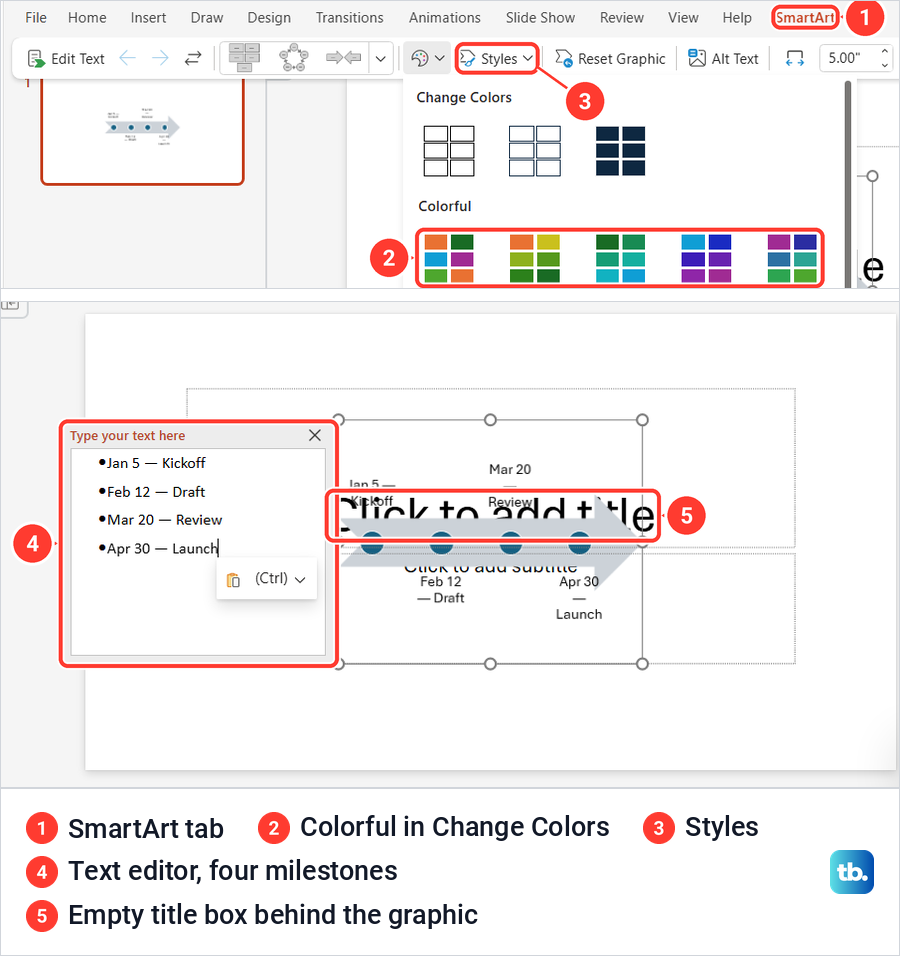Pick the dark outline primary color scheme
This screenshot has height=956, width=900.
tap(449, 151)
